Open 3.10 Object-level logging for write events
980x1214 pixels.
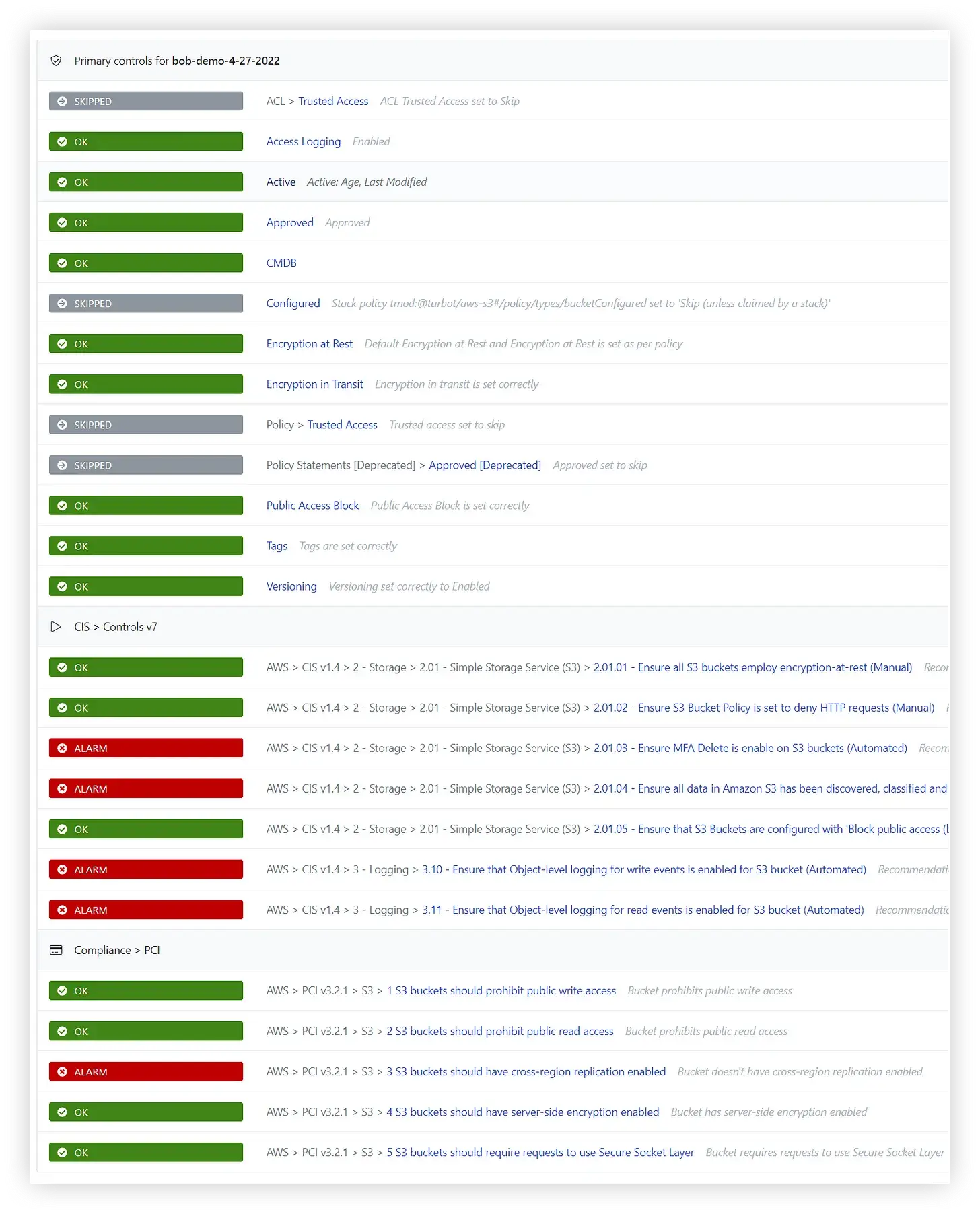pyautogui.click(x=644, y=869)
